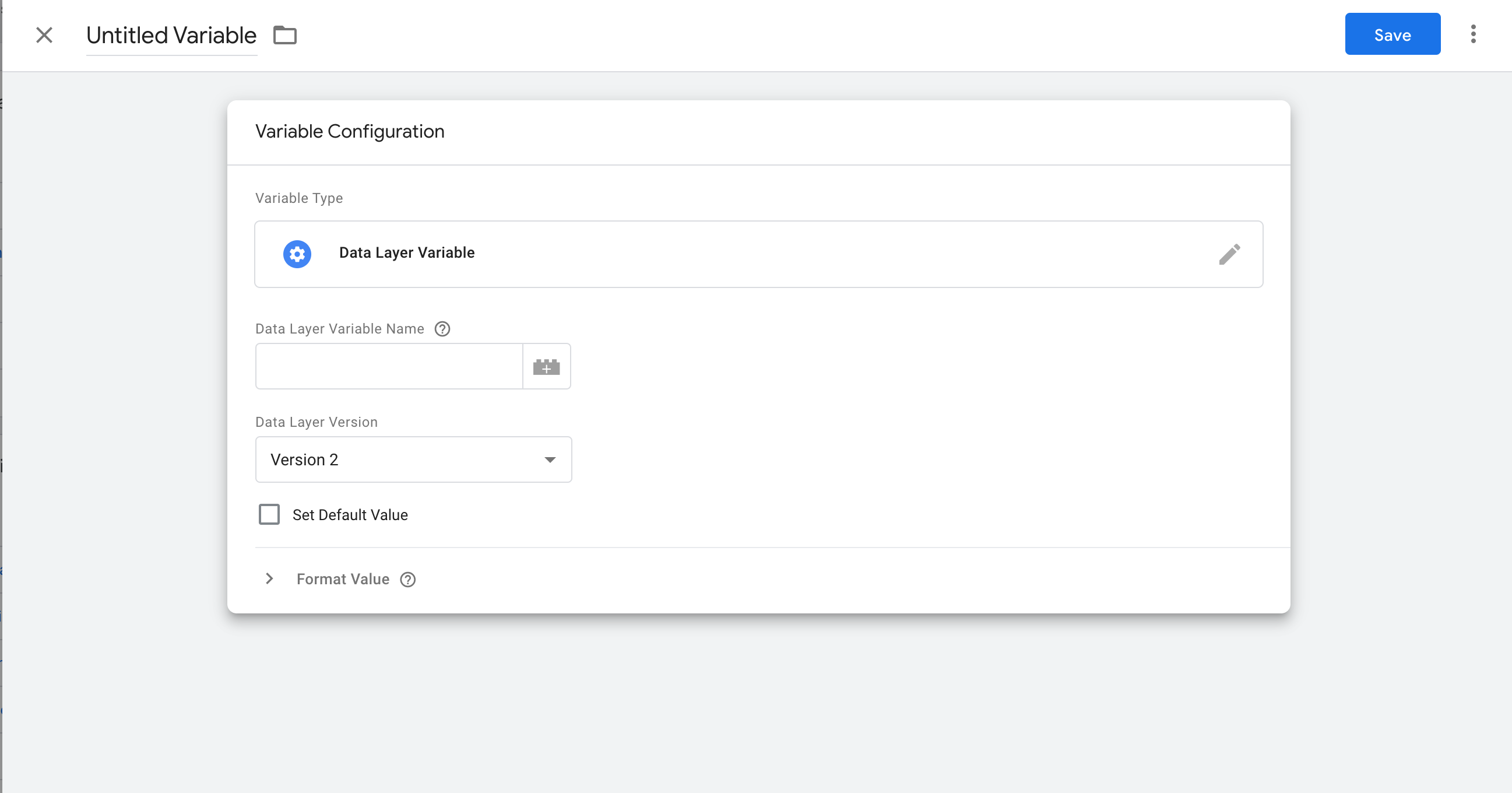Click the Set Default Value label text
Image resolution: width=1512 pixels, height=793 pixels.
click(x=350, y=515)
